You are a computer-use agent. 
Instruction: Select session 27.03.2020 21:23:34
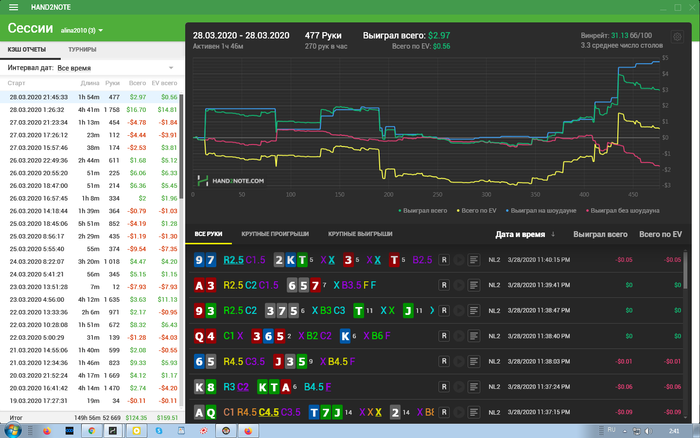click(89, 122)
